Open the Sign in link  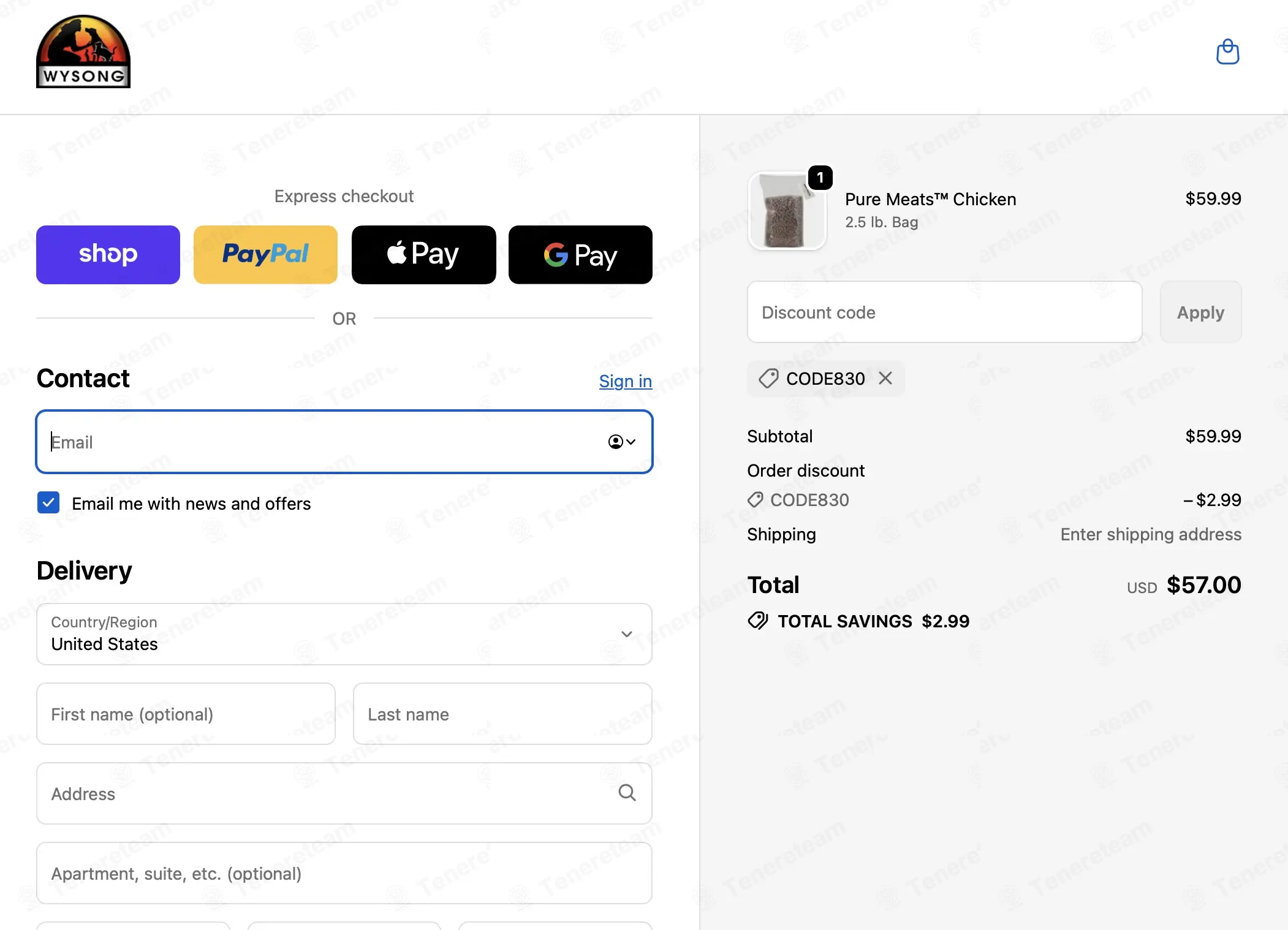pos(625,381)
